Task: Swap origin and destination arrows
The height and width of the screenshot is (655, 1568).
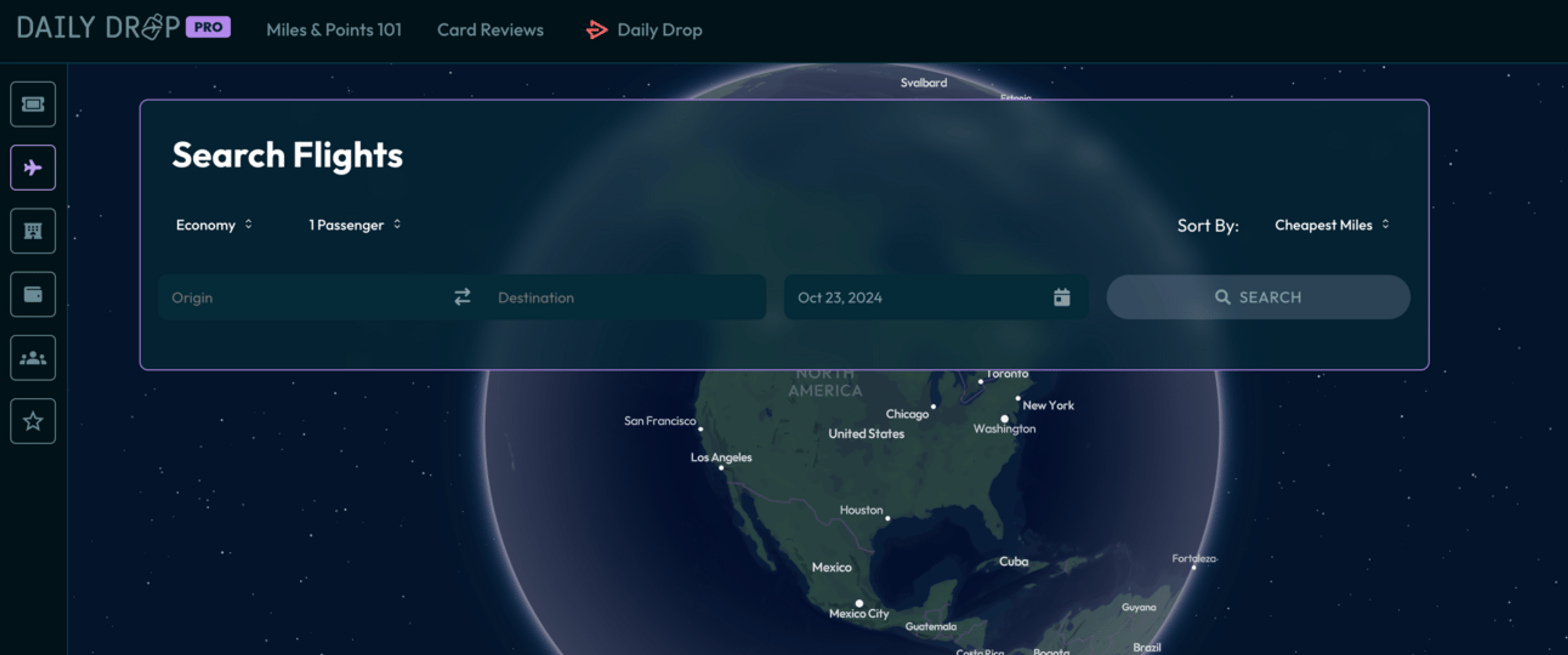Action: click(462, 297)
